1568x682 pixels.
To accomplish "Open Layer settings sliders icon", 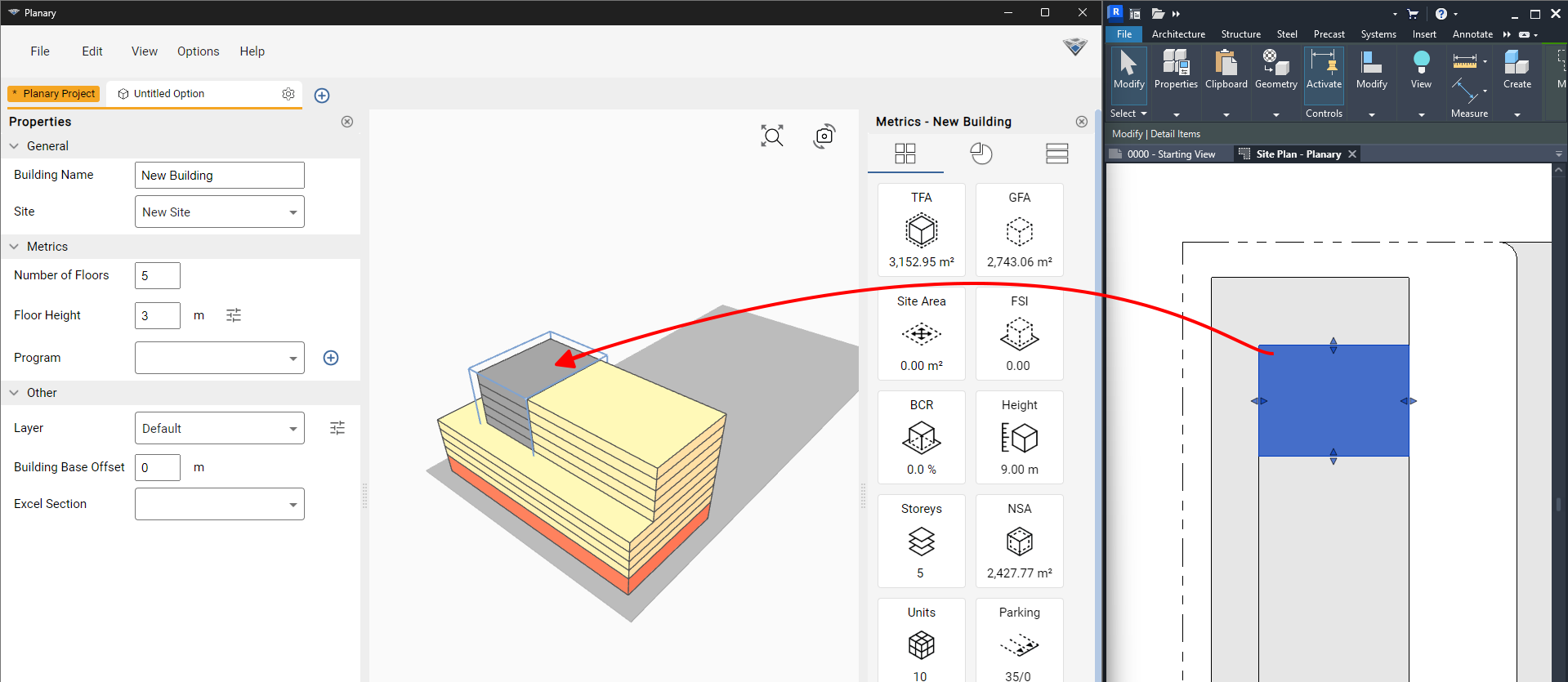I will 337,428.
